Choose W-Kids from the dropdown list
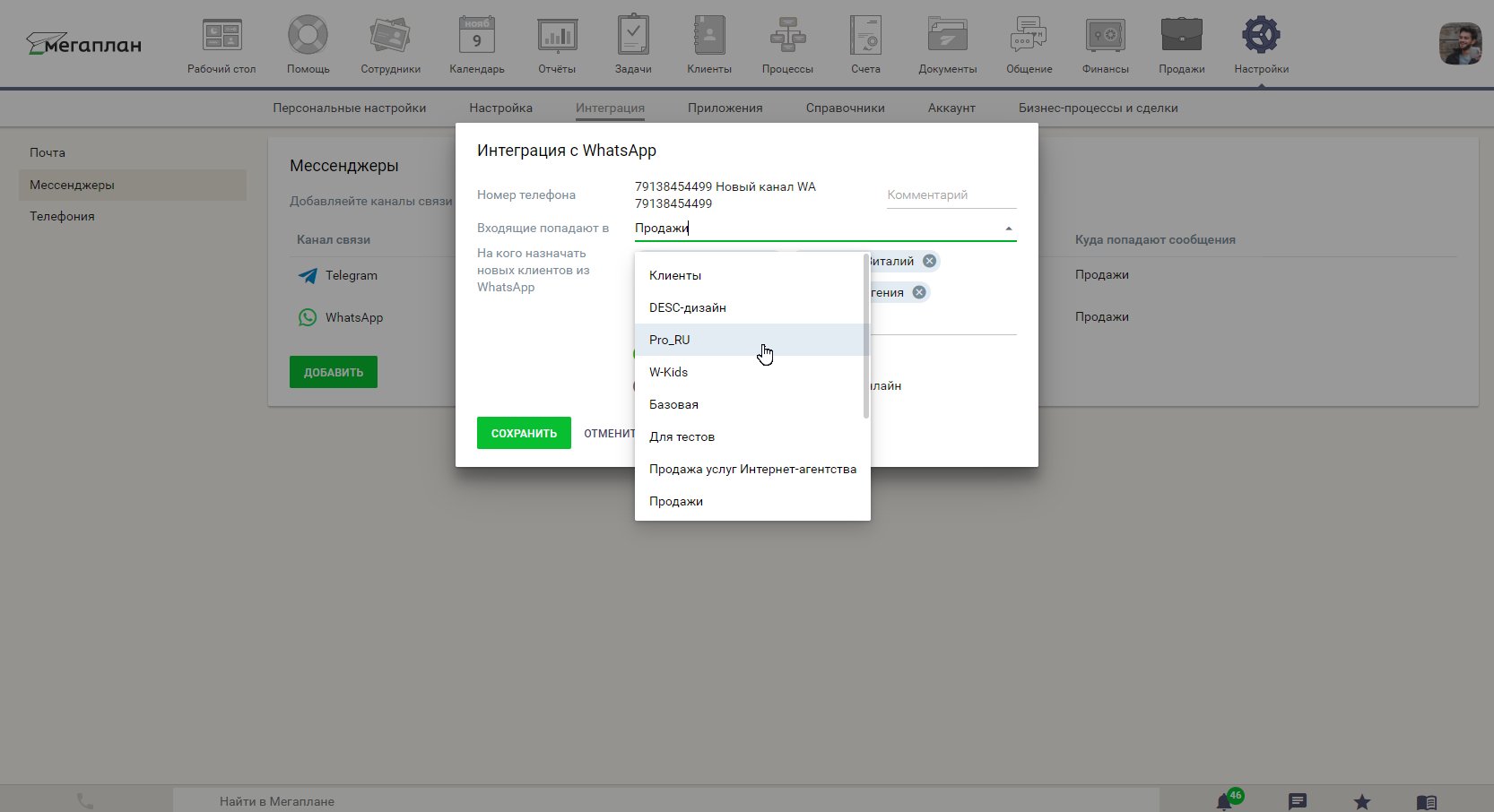This screenshot has height=812, width=1494. tap(751, 372)
